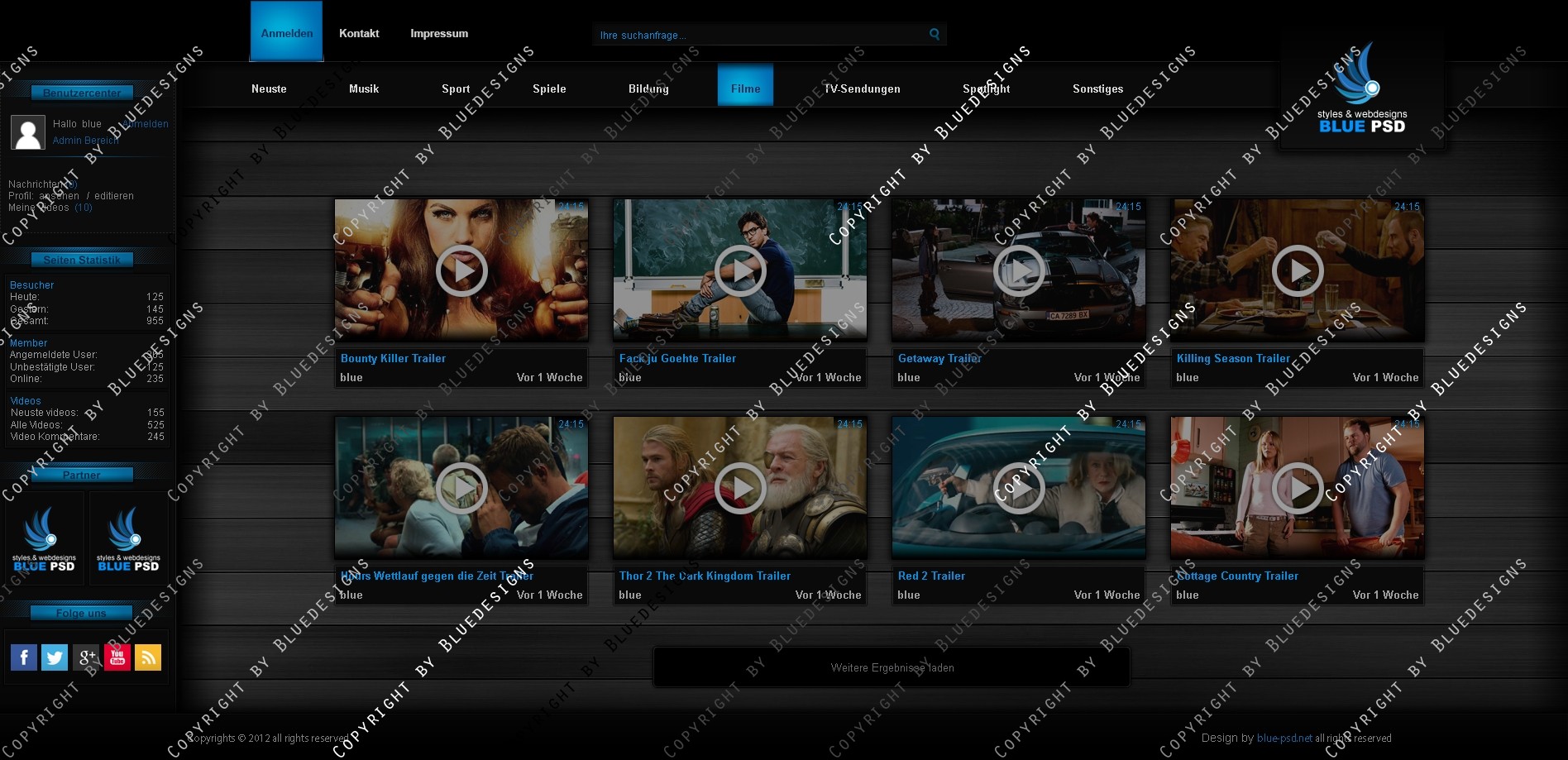Click the user avatar icon
The image size is (1568, 760).
28,132
